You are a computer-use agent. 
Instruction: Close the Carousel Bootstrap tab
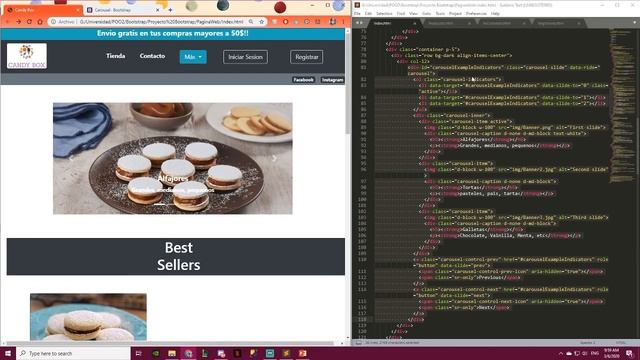click(x=158, y=9)
